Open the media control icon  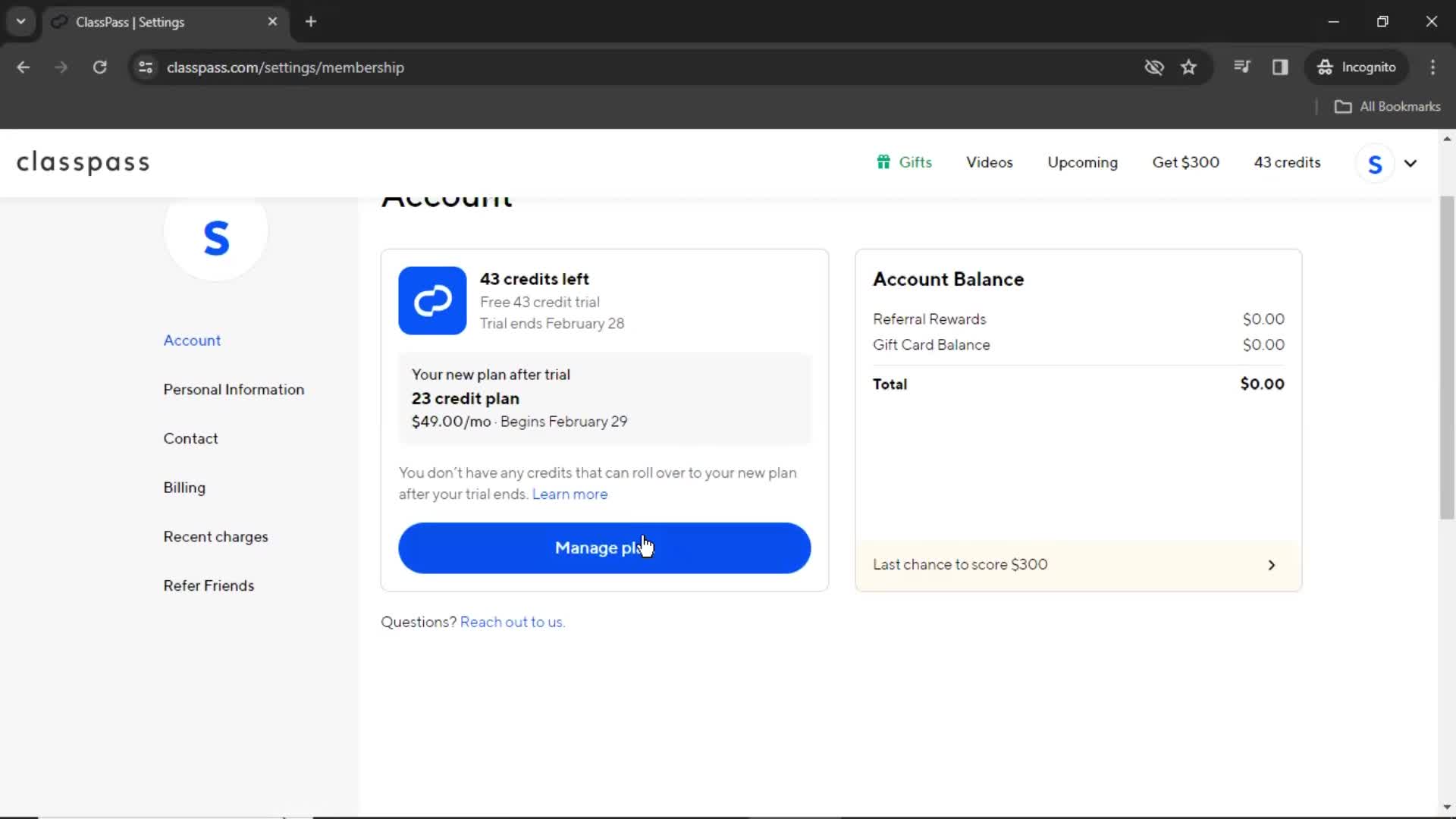pyautogui.click(x=1241, y=67)
